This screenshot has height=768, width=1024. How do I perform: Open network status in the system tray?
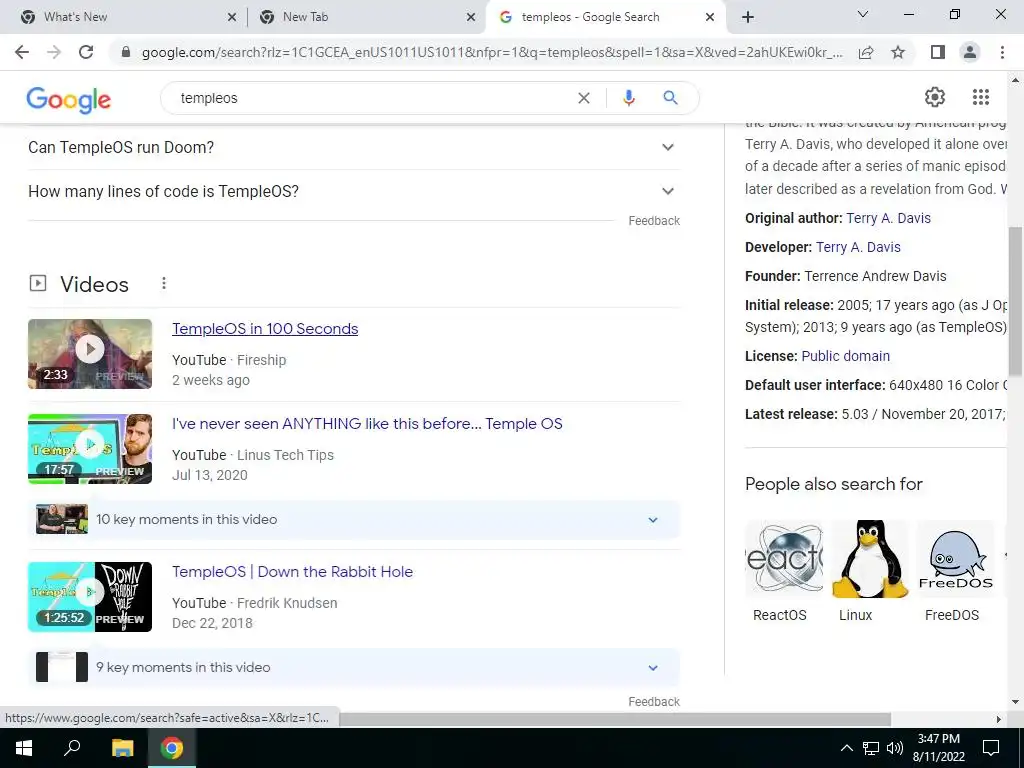[x=871, y=748]
